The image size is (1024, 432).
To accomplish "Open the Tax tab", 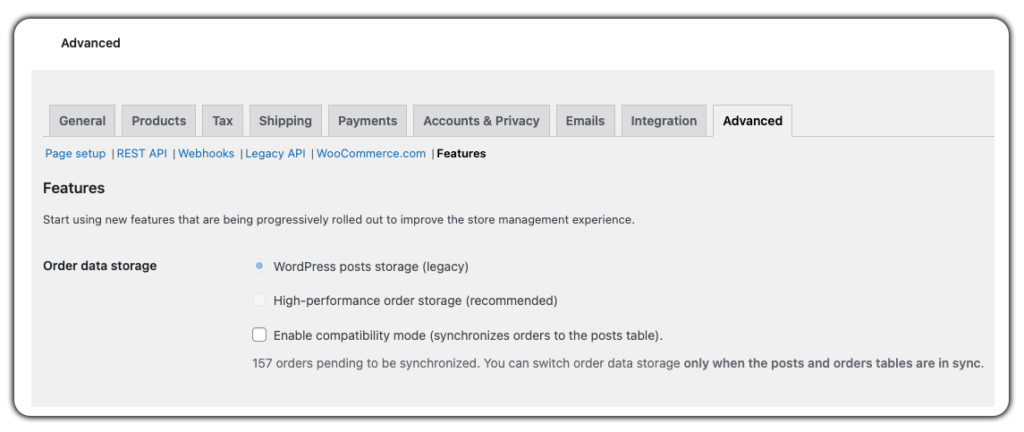I will [222, 121].
